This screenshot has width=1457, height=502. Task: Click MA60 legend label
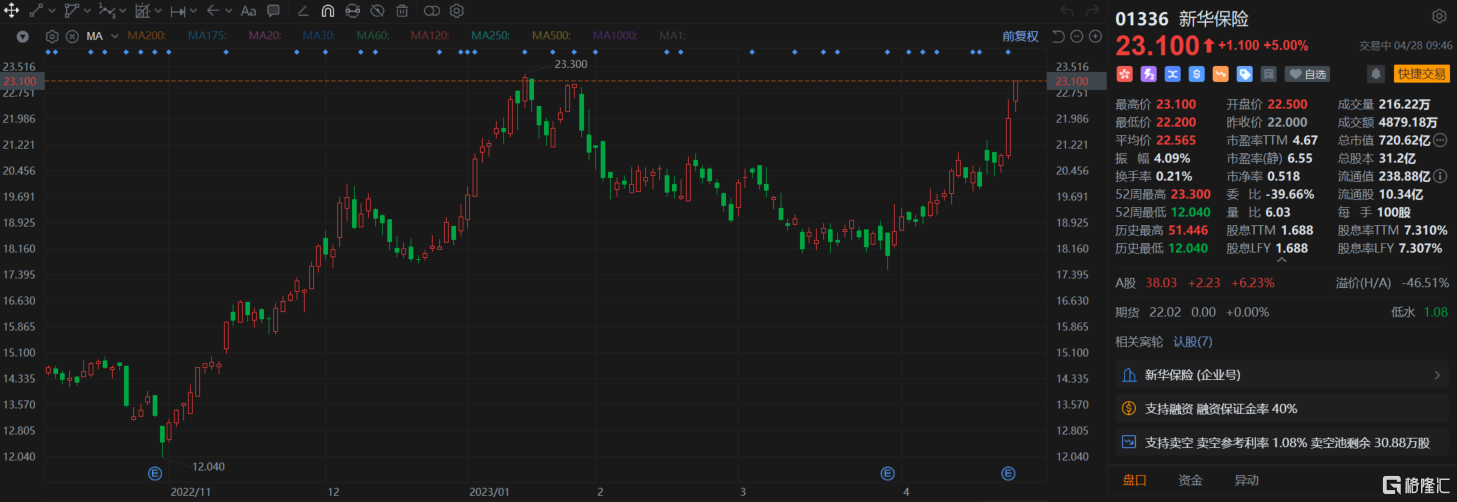[x=373, y=36]
